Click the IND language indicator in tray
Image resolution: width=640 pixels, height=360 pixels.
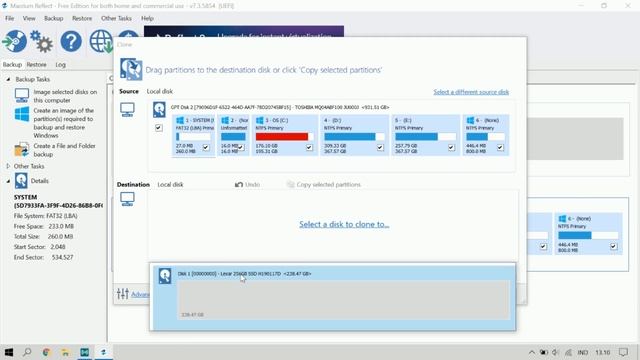pyautogui.click(x=582, y=352)
